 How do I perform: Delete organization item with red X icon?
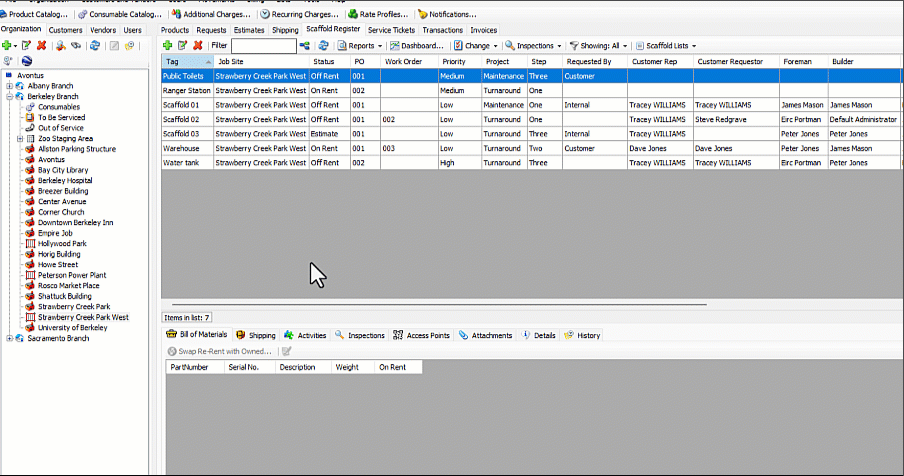coord(41,46)
